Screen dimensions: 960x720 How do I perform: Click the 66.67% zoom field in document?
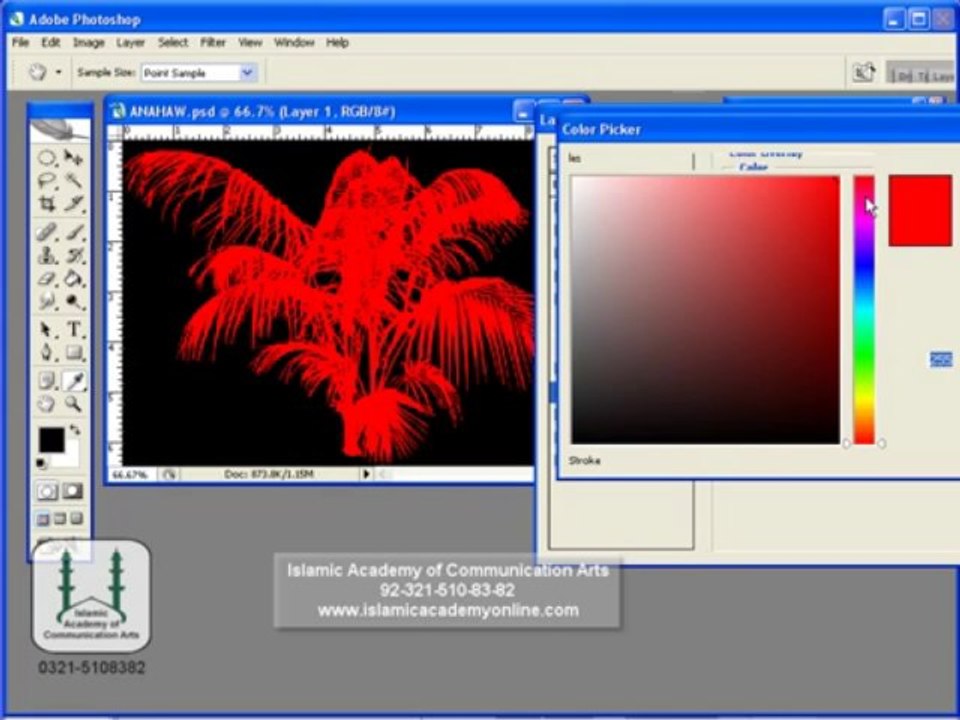pyautogui.click(x=132, y=474)
